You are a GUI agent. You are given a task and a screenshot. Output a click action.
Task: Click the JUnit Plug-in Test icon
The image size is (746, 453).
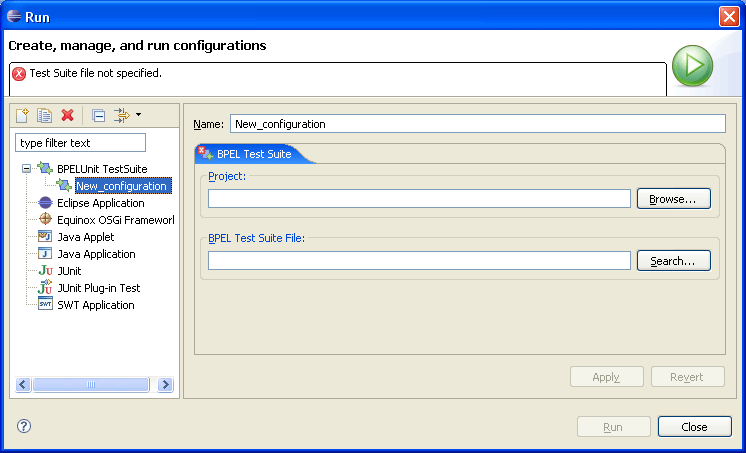pyautogui.click(x=45, y=287)
